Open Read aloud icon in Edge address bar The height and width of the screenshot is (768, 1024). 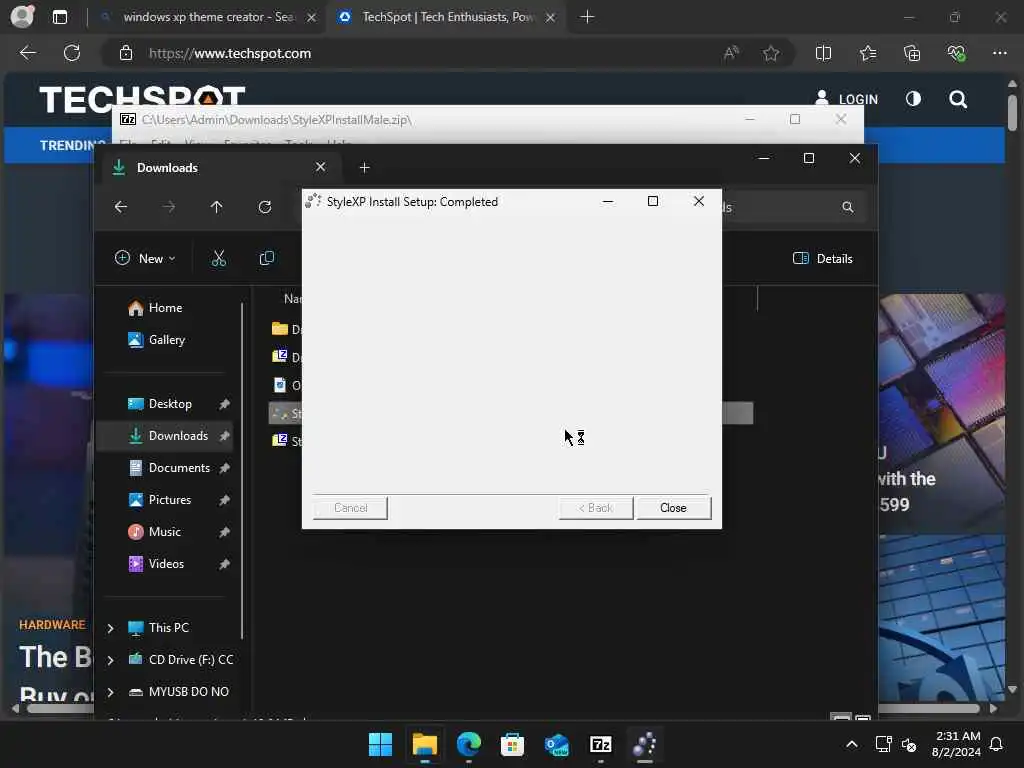click(x=731, y=53)
